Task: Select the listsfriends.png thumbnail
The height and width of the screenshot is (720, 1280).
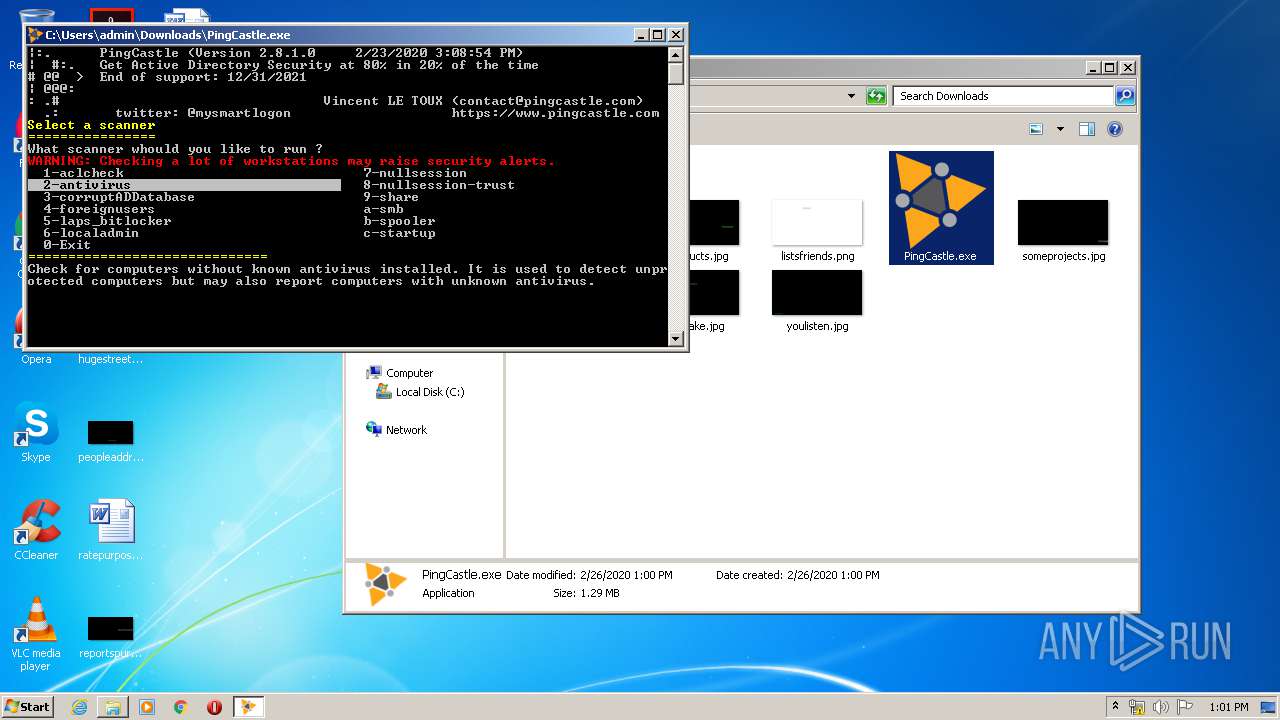Action: (x=817, y=231)
